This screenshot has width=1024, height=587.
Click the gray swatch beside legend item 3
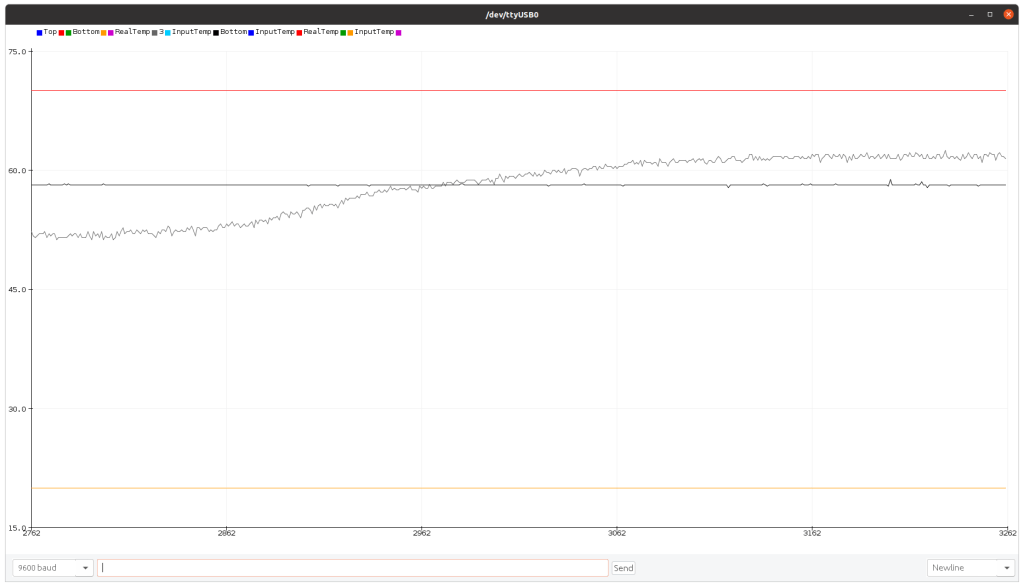click(x=155, y=32)
